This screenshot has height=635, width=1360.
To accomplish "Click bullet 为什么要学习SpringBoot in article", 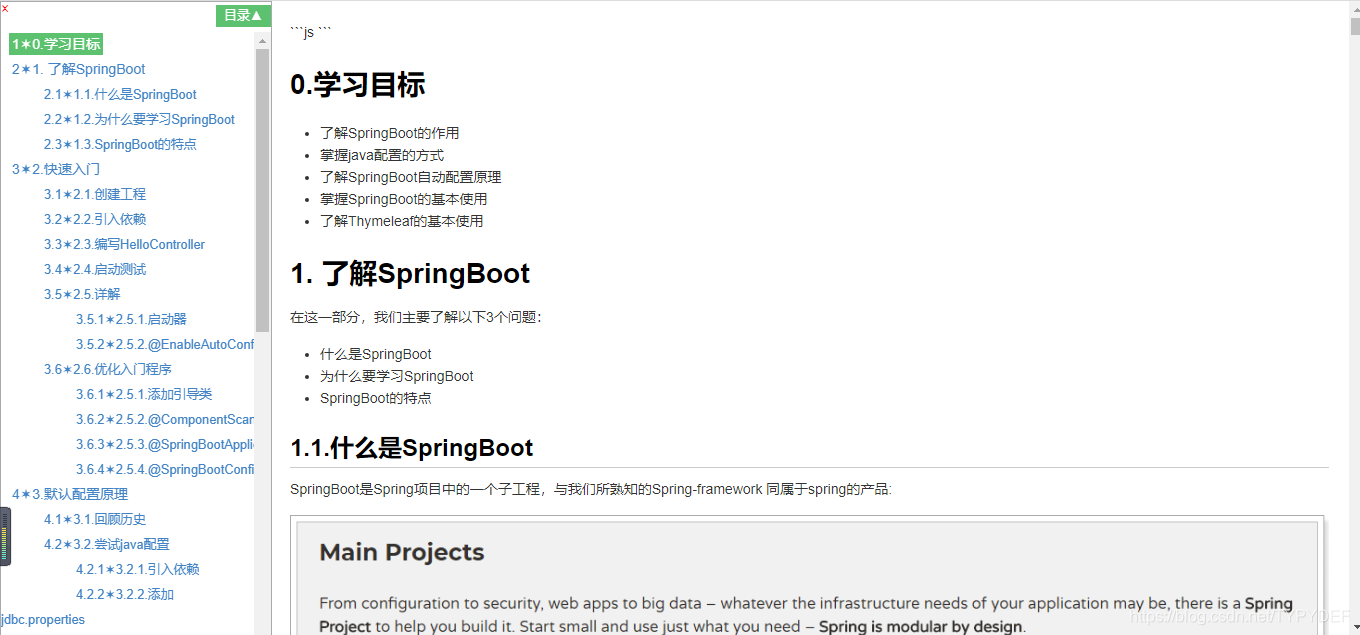I will pyautogui.click(x=397, y=376).
